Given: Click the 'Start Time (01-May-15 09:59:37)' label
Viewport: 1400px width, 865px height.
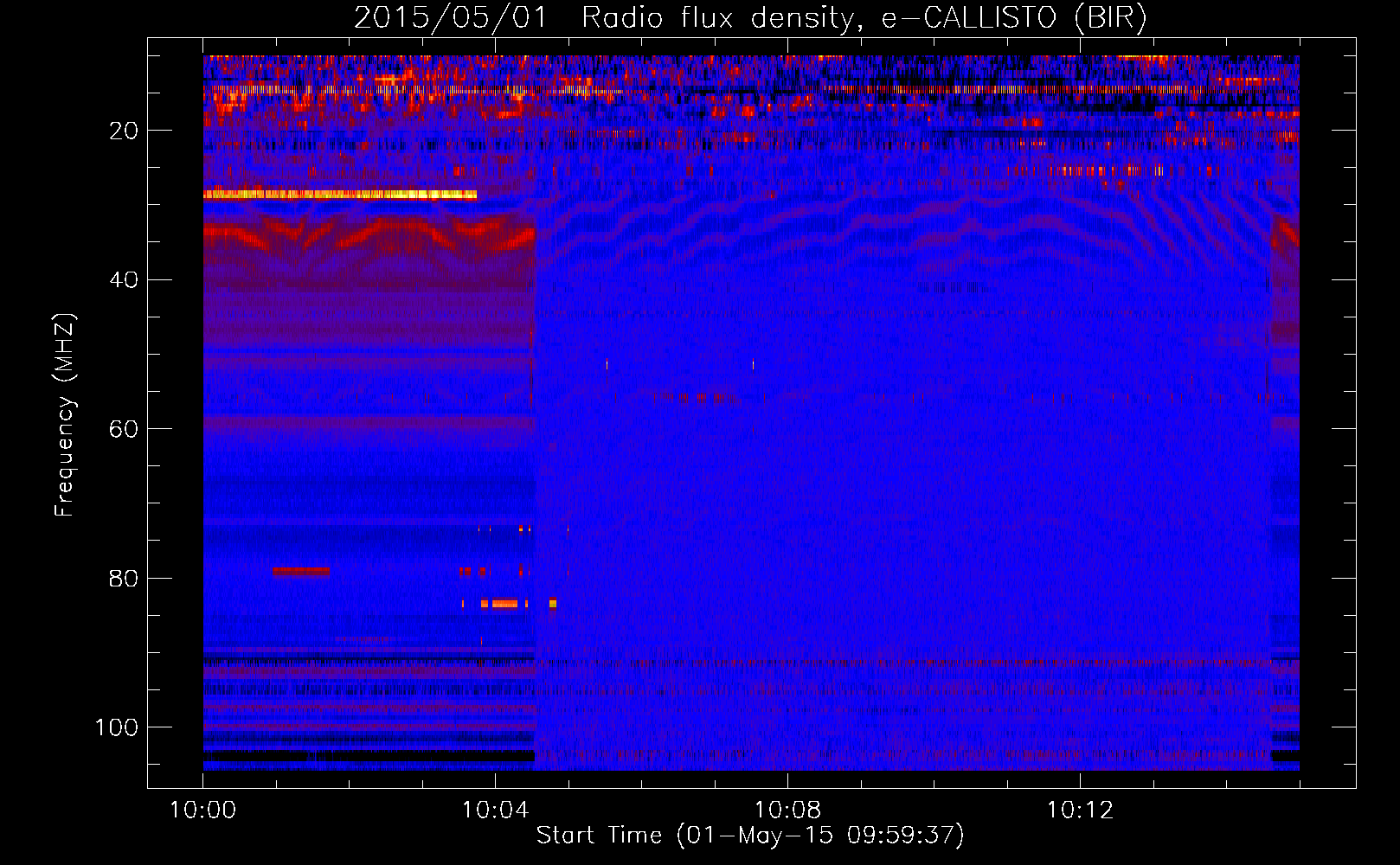Looking at the screenshot, I should click(749, 836).
